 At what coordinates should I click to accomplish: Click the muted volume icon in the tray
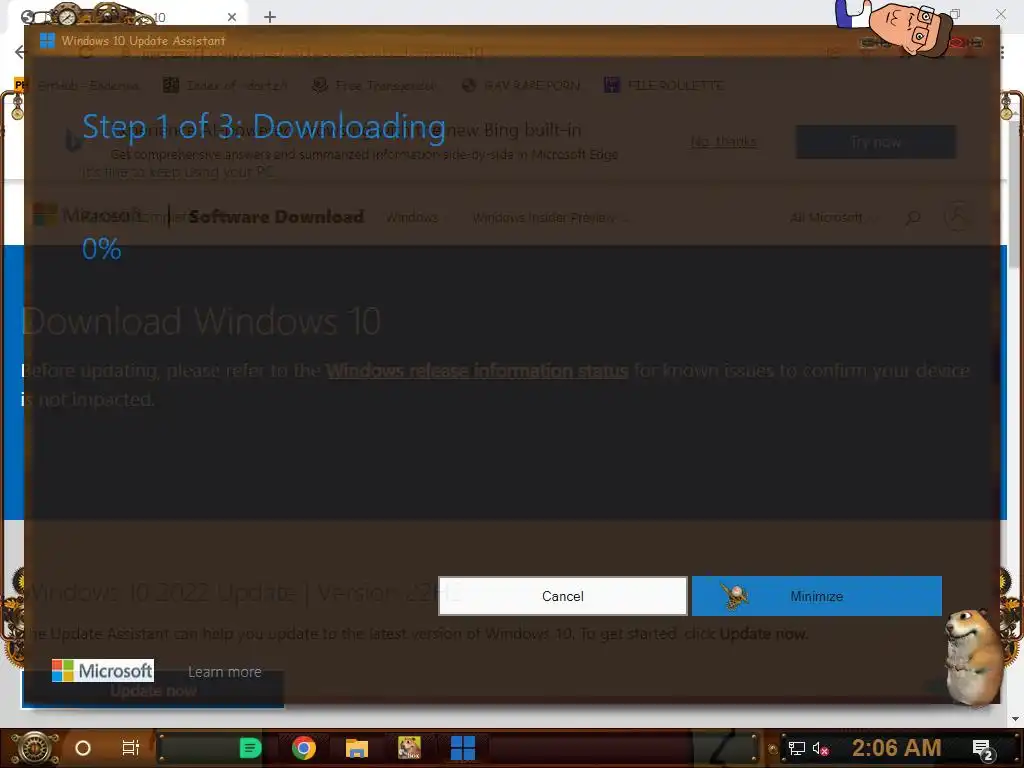[x=820, y=749]
